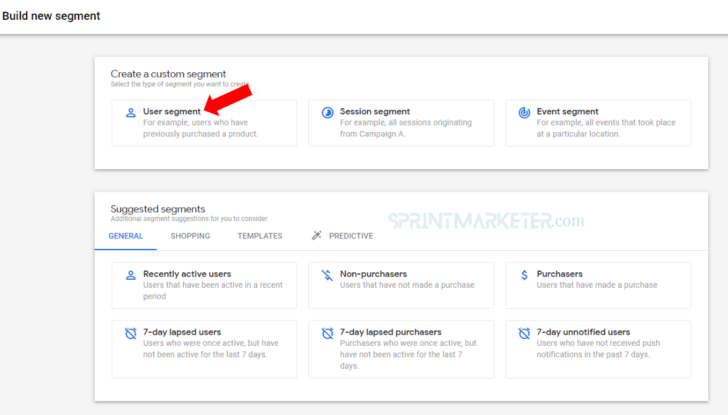Click the 7-day unnotified users clock icon
Image resolution: width=728 pixels, height=415 pixels.
(524, 332)
